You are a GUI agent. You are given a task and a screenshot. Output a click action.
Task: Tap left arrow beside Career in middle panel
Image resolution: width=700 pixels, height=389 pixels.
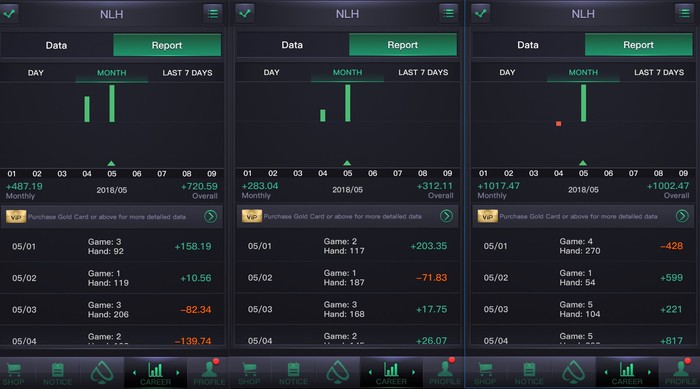pyautogui.click(x=370, y=372)
